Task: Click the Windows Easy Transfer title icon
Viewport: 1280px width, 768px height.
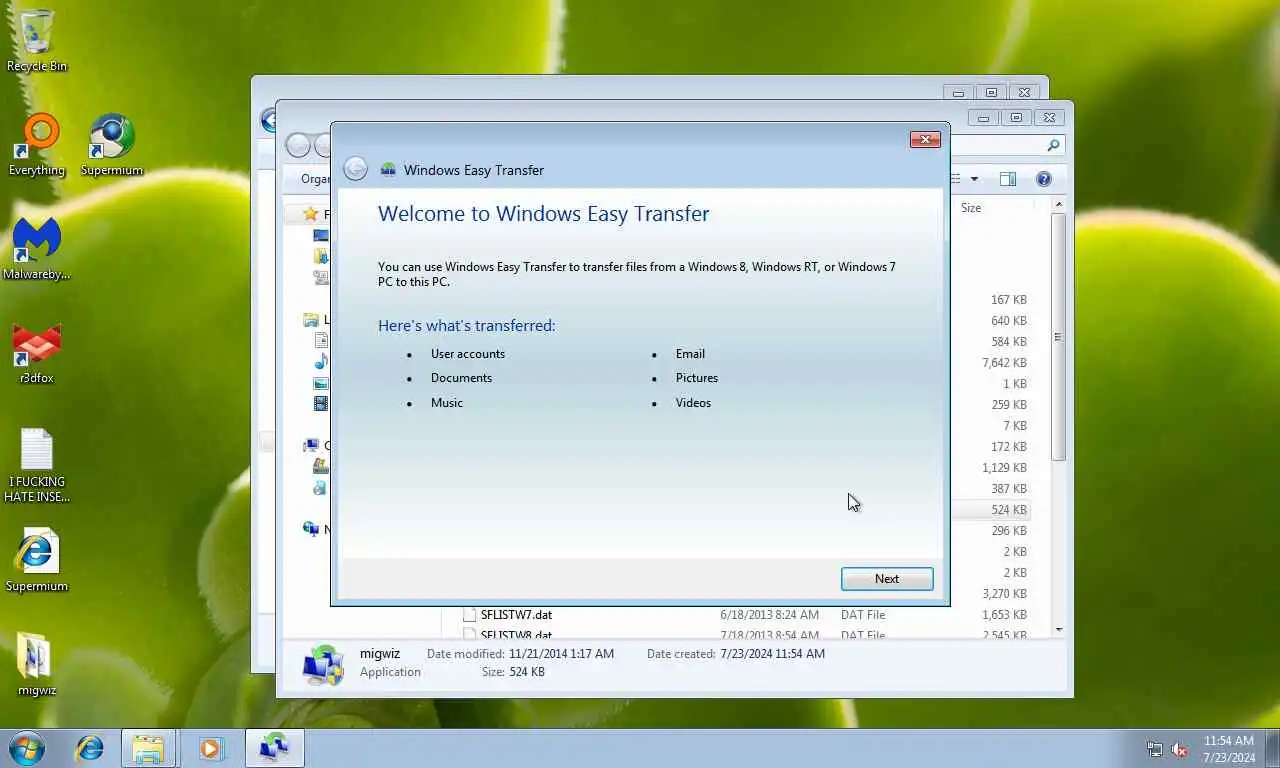Action: tap(388, 170)
